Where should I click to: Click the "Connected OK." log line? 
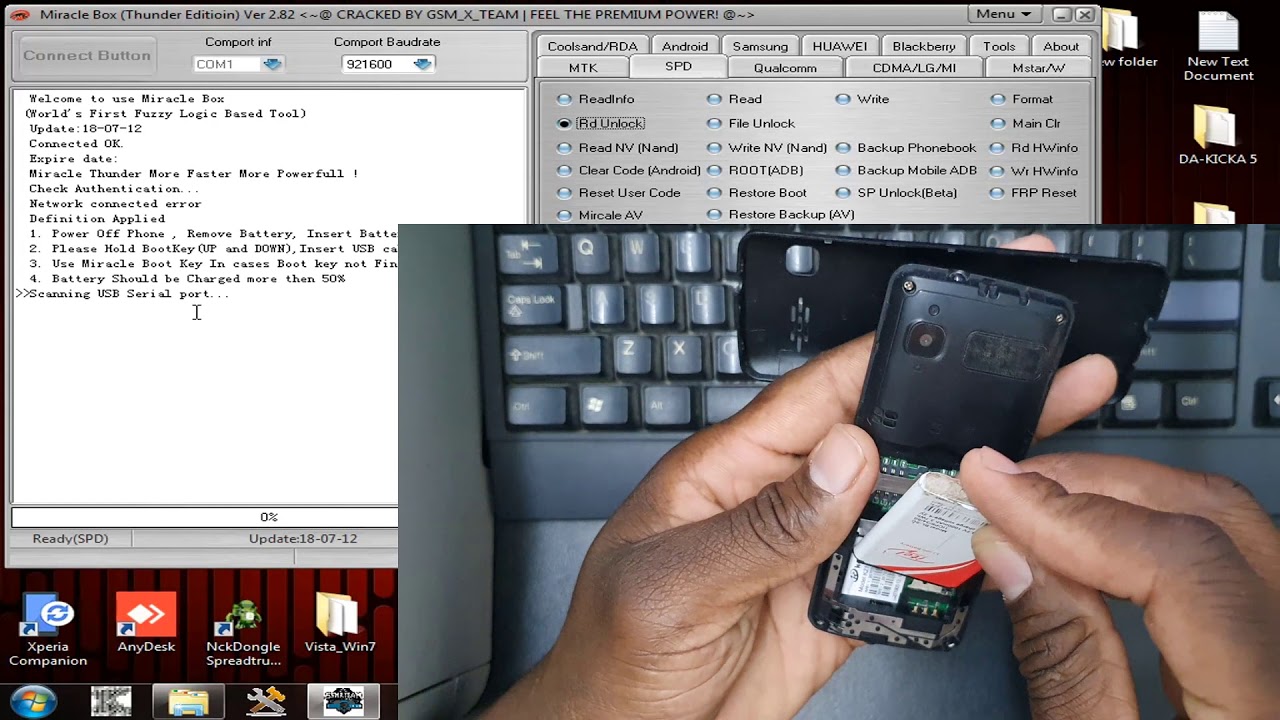(x=76, y=144)
